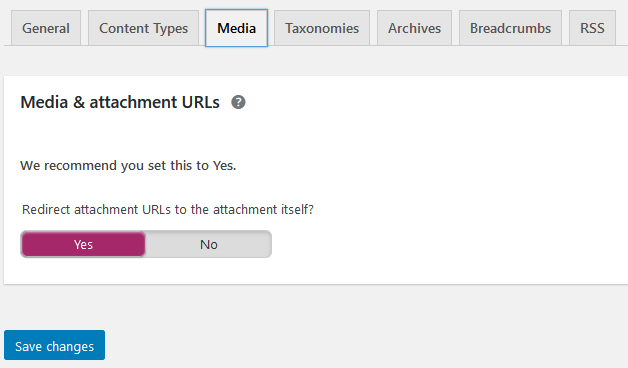Click the 'We recommend you set this' text
This screenshot has width=628, height=368.
point(128,165)
